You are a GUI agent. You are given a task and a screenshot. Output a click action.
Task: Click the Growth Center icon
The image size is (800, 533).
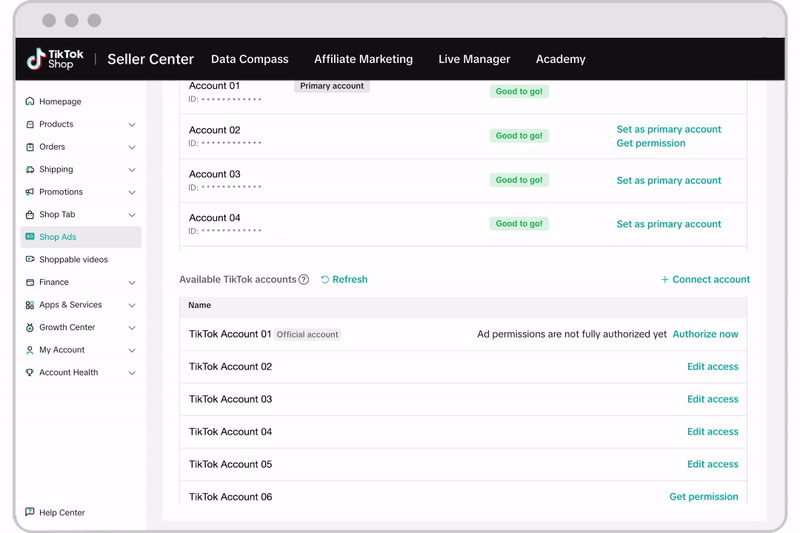(30, 327)
